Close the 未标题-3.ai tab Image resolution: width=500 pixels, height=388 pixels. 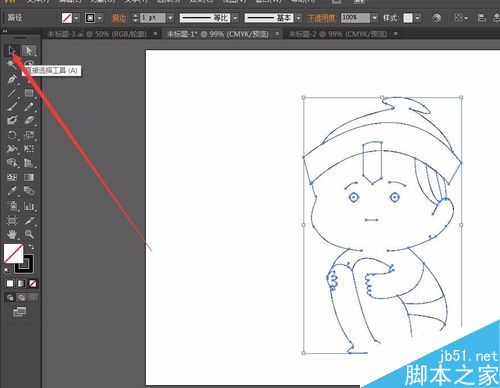click(155, 34)
